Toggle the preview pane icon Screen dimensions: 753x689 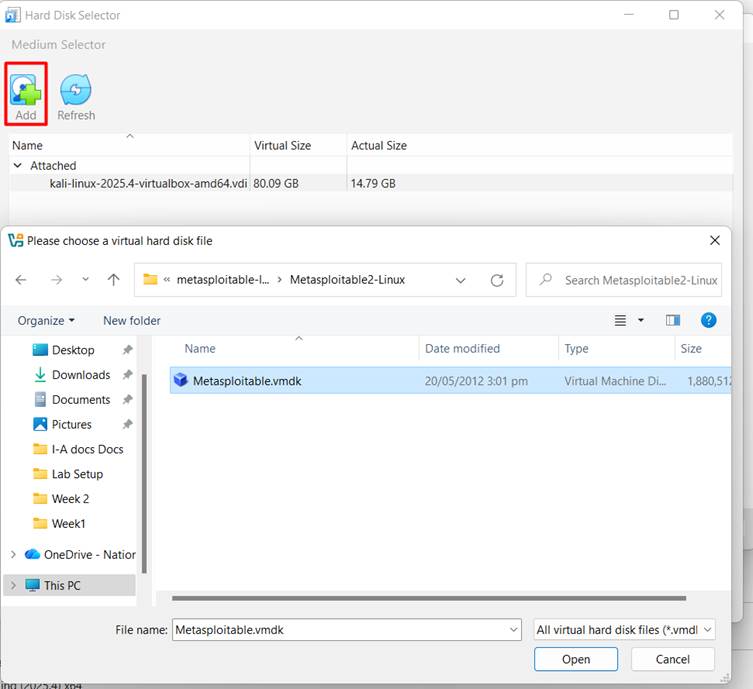672,320
